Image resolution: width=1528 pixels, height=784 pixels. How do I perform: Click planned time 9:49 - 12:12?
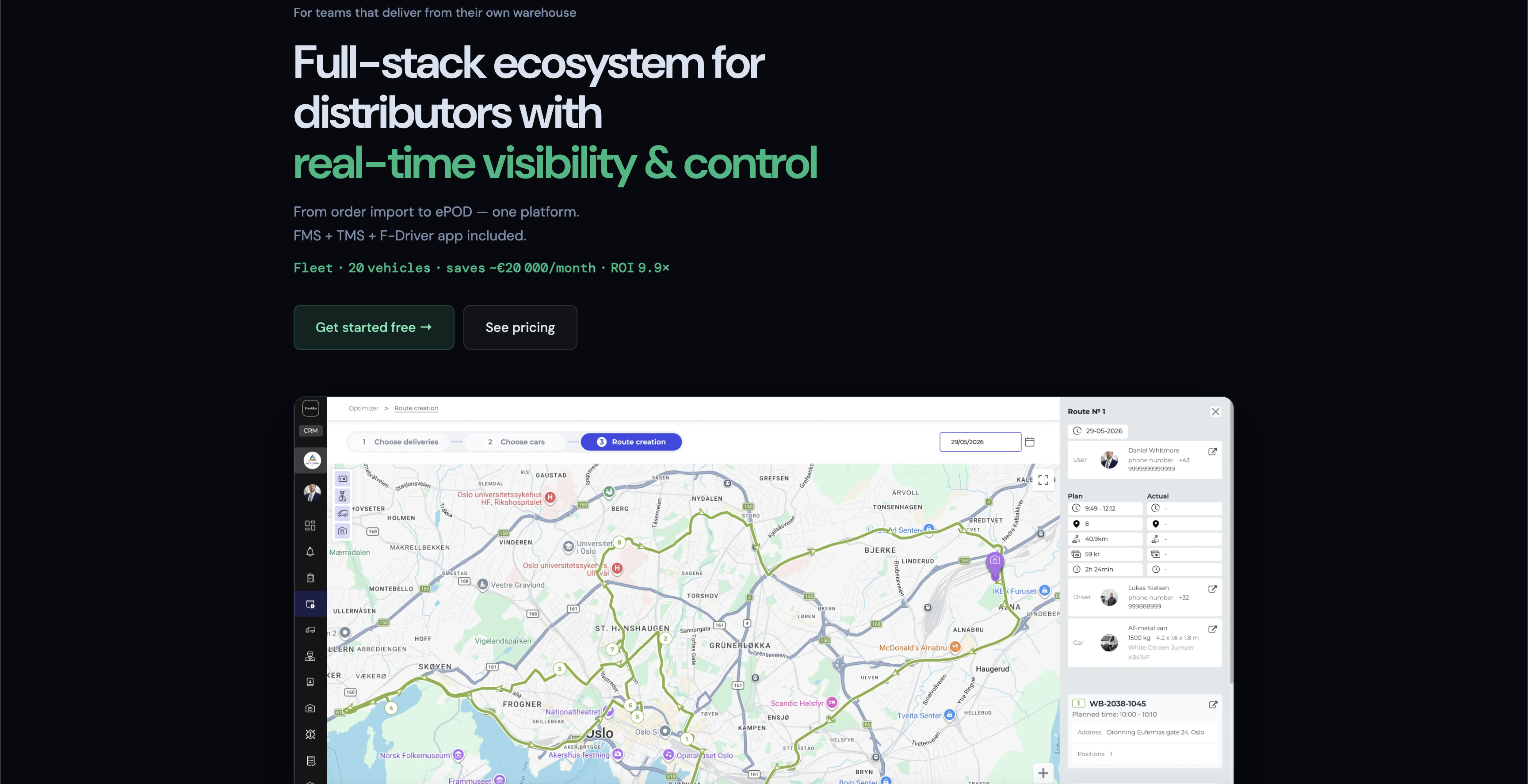coord(1105,508)
